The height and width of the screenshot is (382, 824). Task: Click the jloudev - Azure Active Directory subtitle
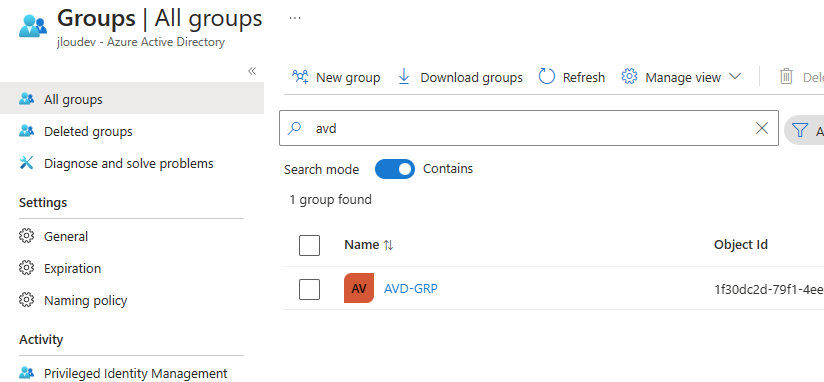tap(141, 42)
